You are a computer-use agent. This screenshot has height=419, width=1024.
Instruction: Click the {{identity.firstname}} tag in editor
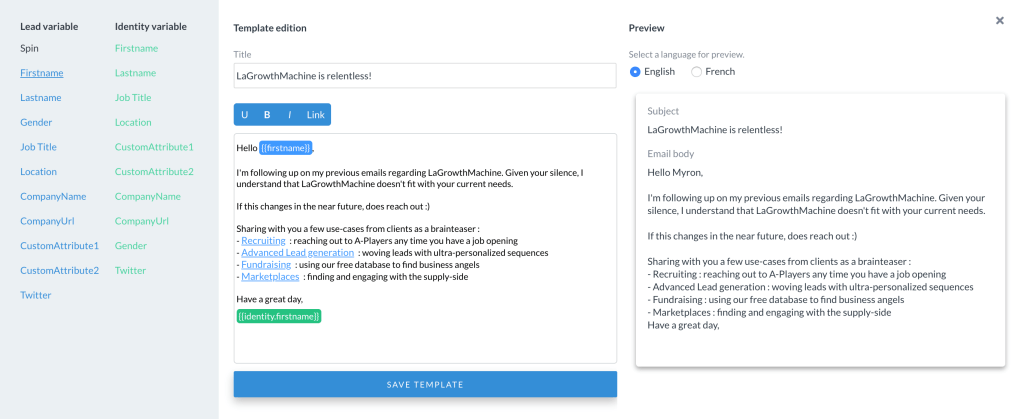click(279, 316)
